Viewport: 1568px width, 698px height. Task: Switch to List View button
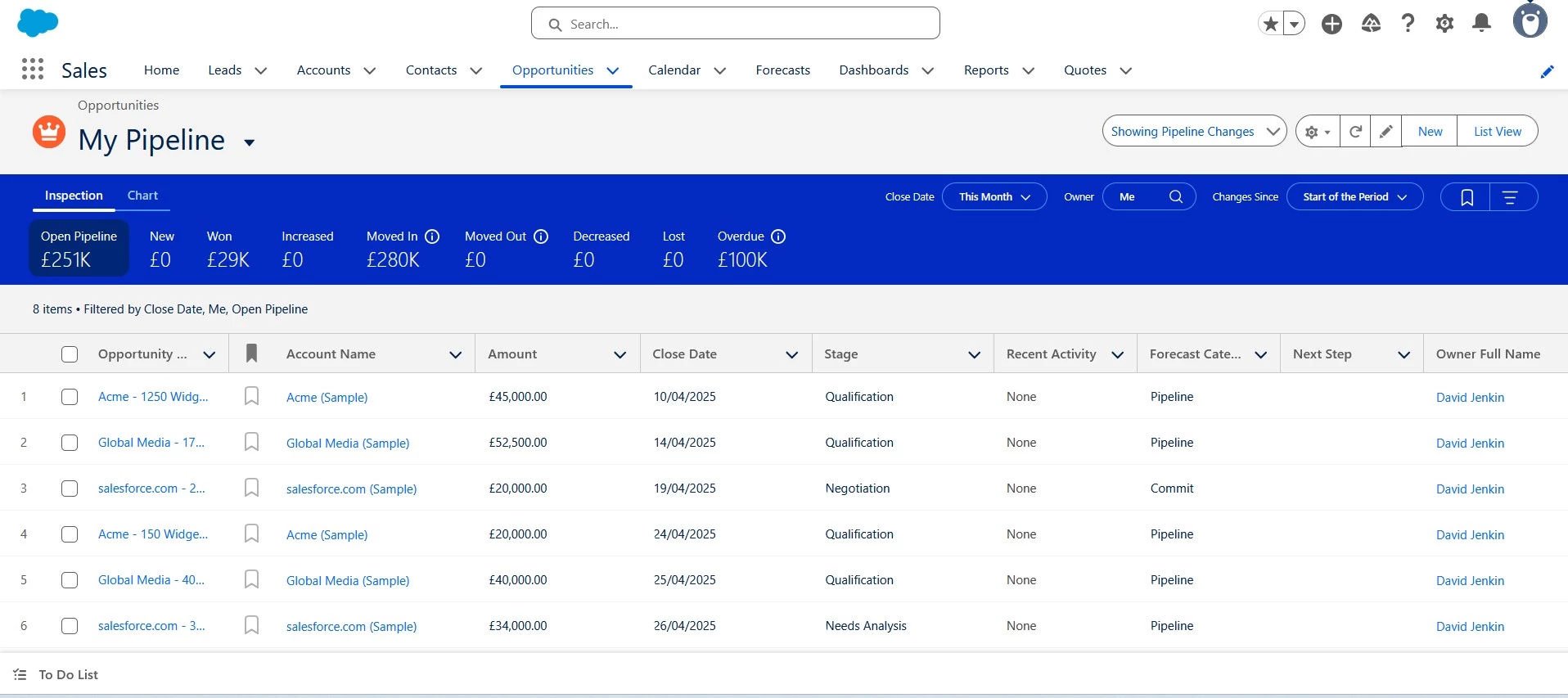pos(1497,131)
